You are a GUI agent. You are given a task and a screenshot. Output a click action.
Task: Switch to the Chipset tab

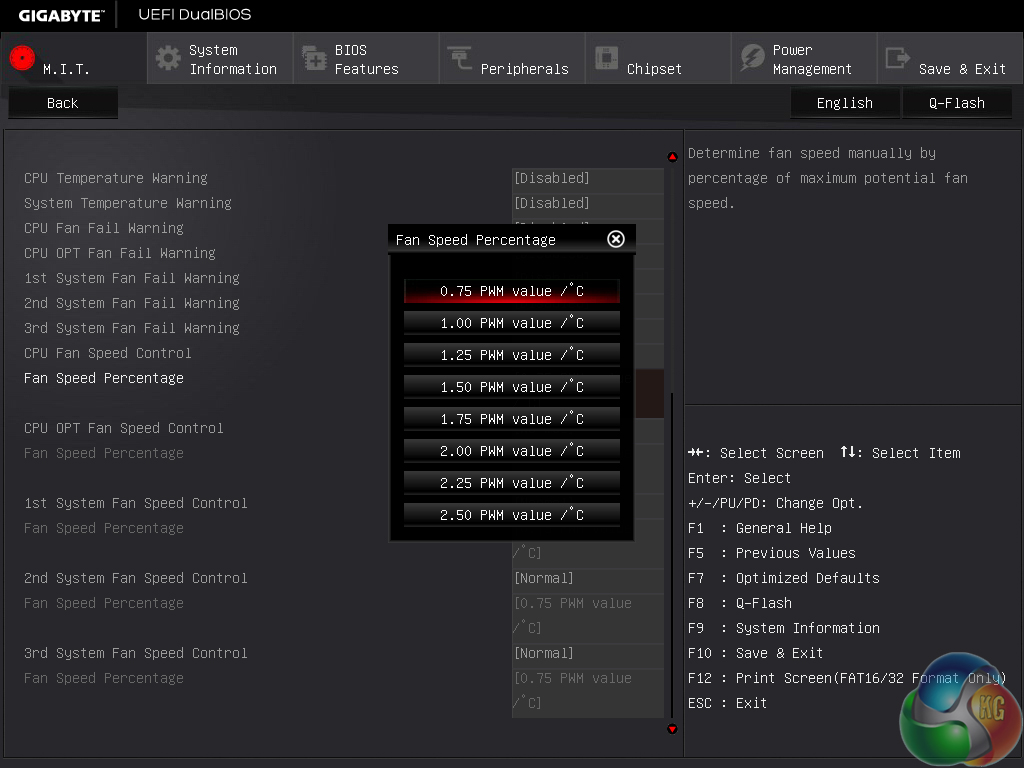pyautogui.click(x=654, y=69)
